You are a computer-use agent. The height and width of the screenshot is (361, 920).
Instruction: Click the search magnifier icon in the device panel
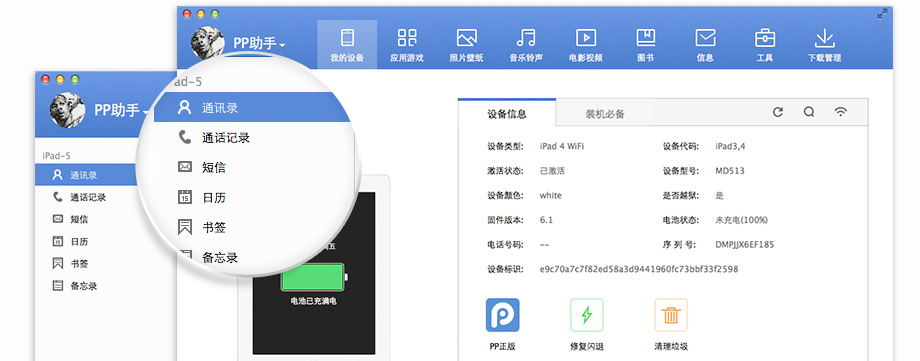(809, 112)
